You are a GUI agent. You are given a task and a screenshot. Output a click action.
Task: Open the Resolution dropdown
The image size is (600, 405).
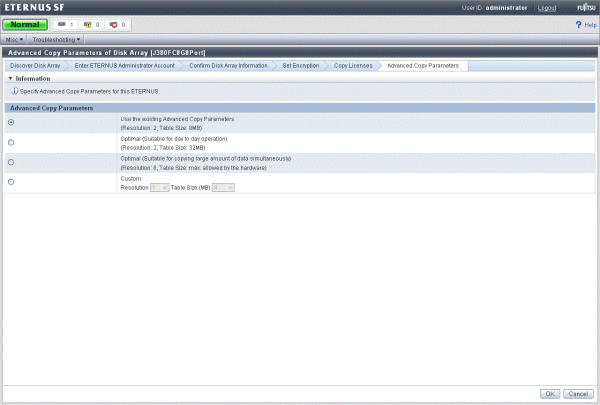pyautogui.click(x=160, y=188)
